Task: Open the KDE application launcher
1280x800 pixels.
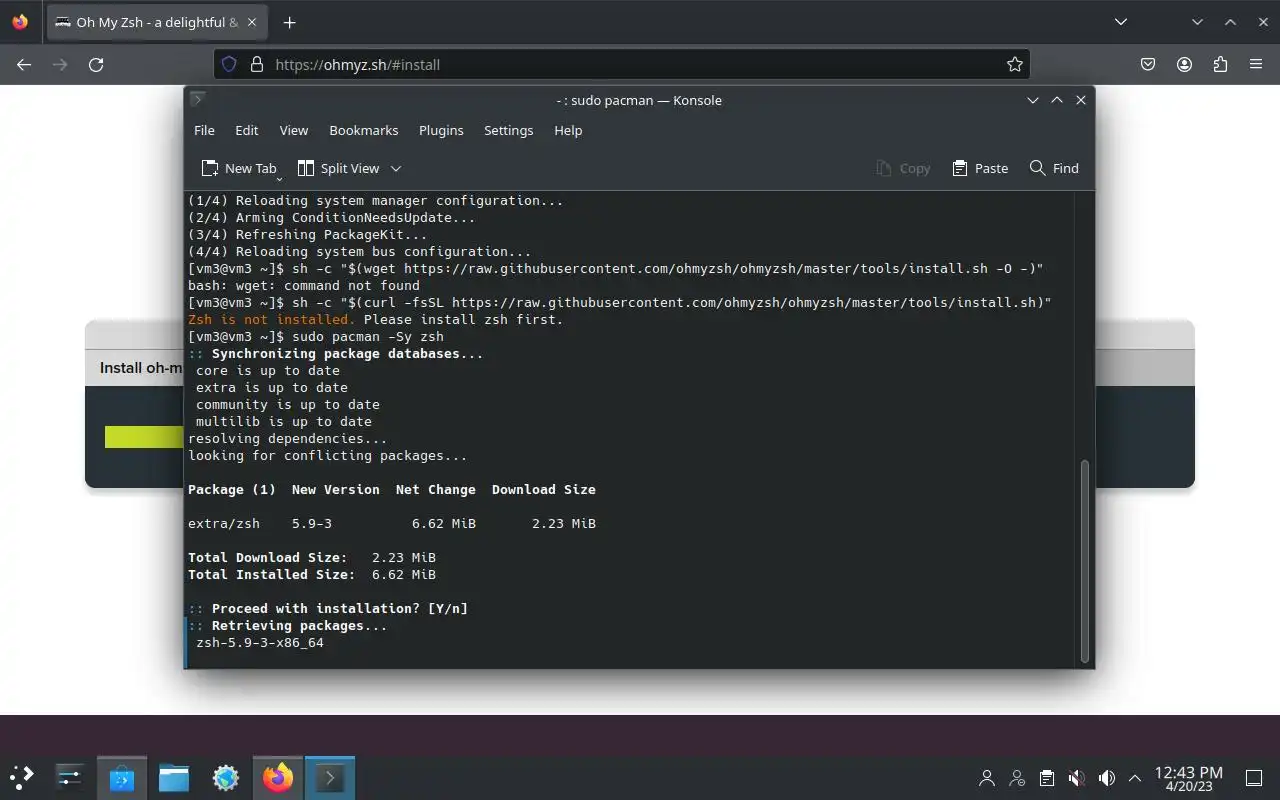Action: point(22,777)
